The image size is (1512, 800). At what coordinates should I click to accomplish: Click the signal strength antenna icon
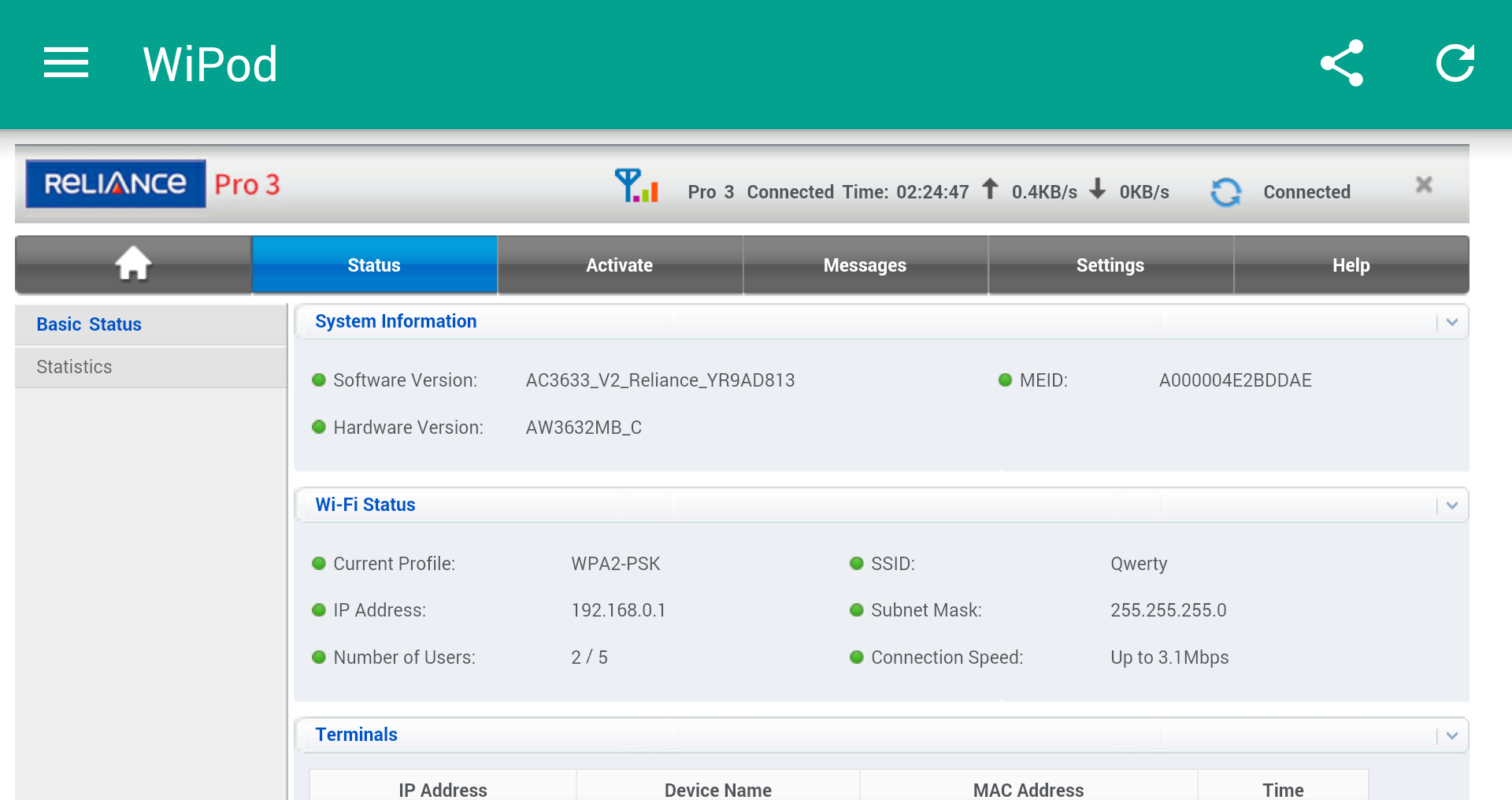636,186
